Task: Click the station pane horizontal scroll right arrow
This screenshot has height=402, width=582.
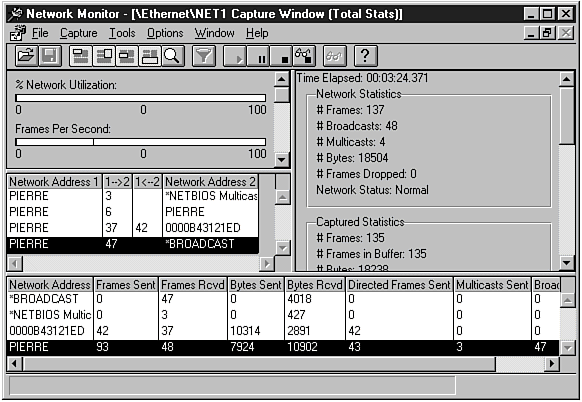Action: 552,363
